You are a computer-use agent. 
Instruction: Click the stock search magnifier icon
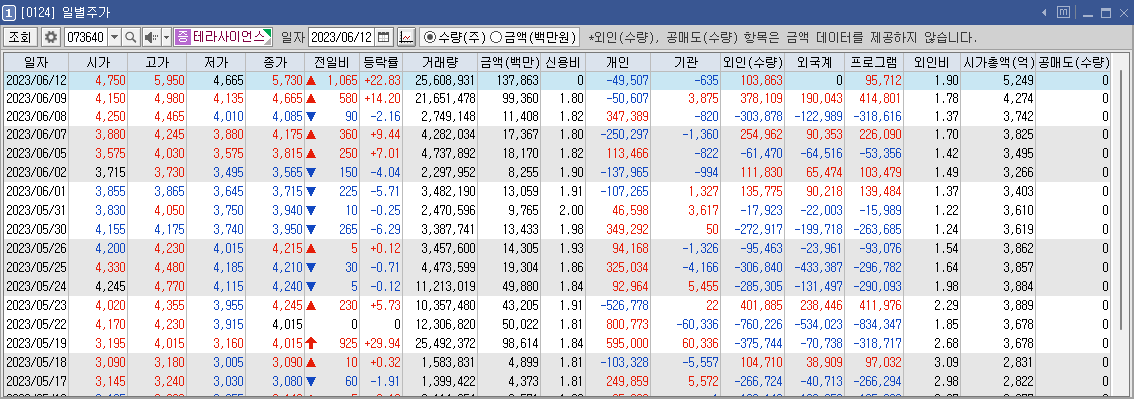pyautogui.click(x=131, y=37)
